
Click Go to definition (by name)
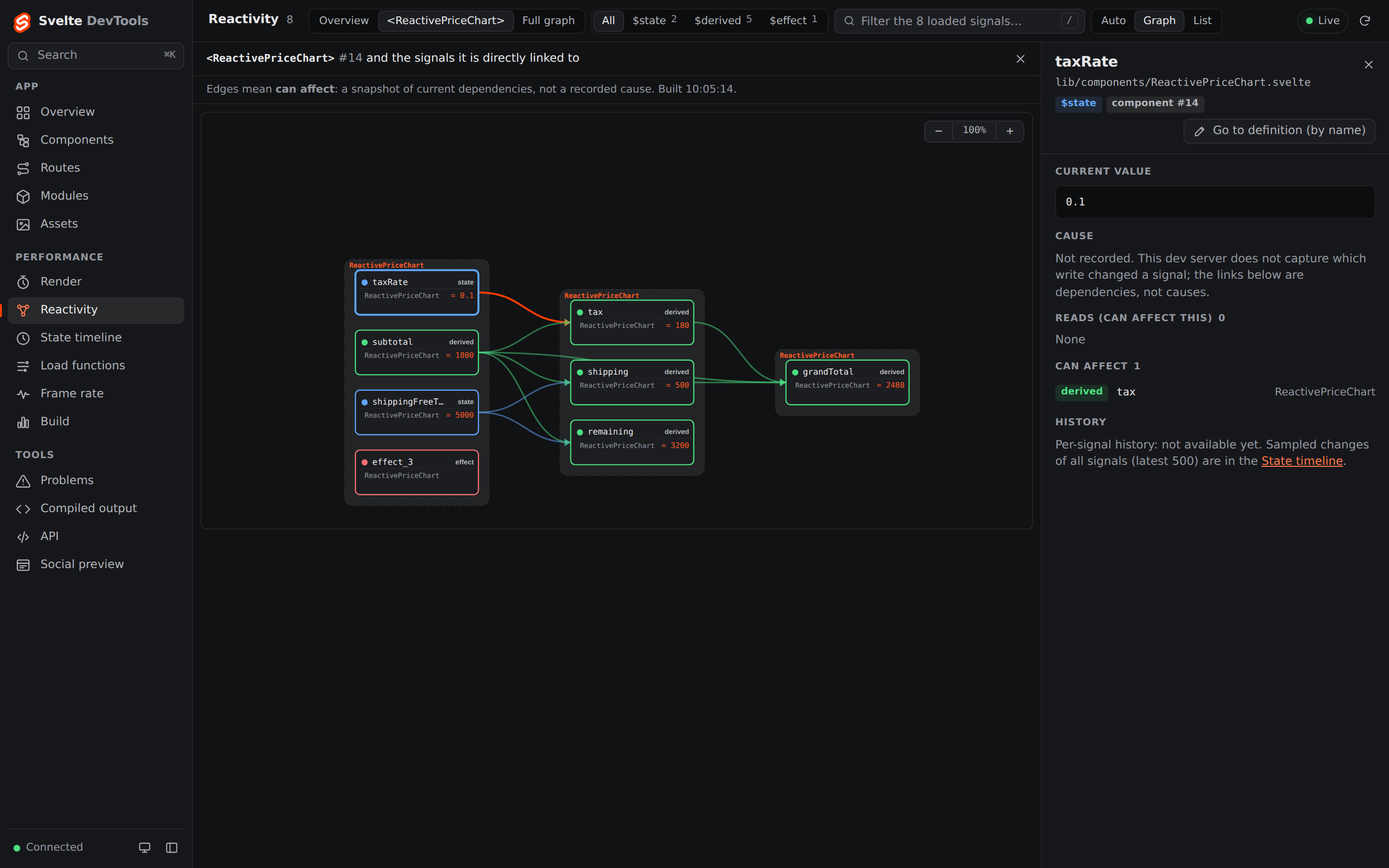pyautogui.click(x=1280, y=131)
